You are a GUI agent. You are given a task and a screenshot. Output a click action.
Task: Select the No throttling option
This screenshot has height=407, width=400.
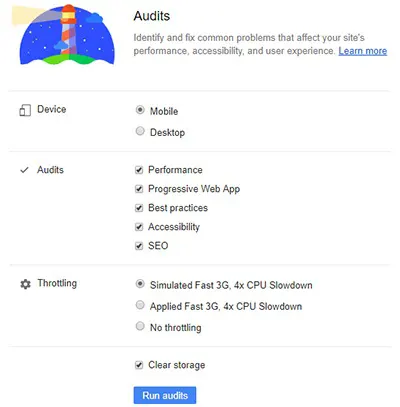pyautogui.click(x=140, y=326)
